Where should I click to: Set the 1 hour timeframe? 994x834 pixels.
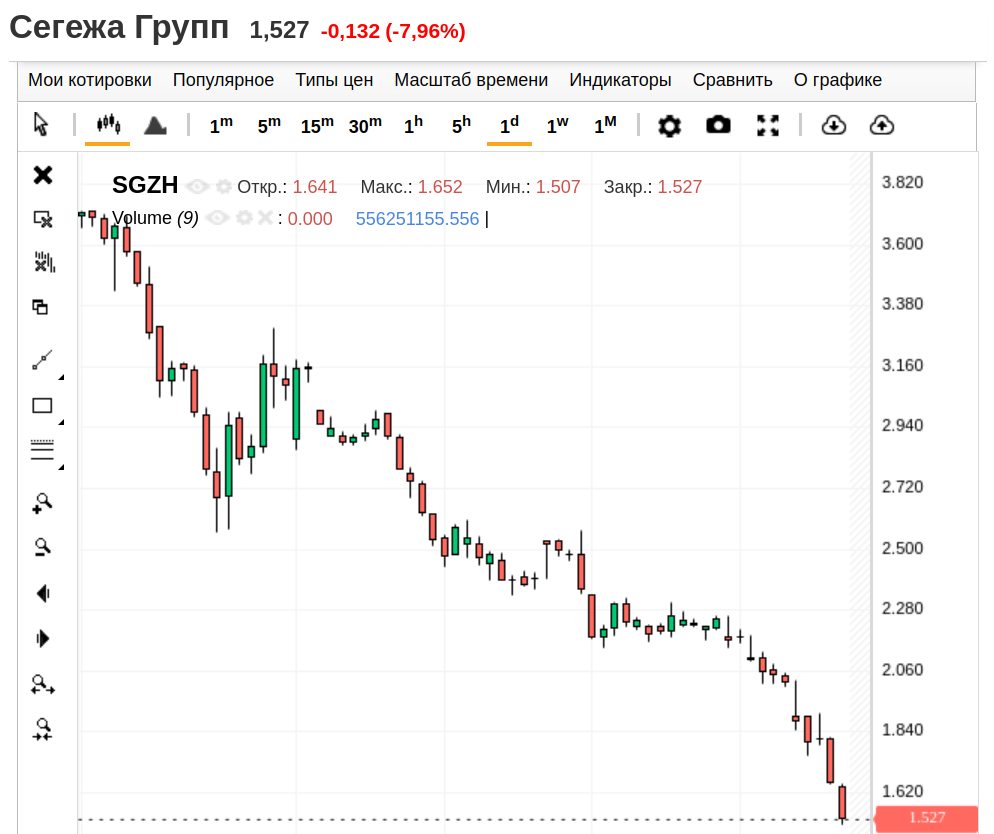click(x=413, y=125)
